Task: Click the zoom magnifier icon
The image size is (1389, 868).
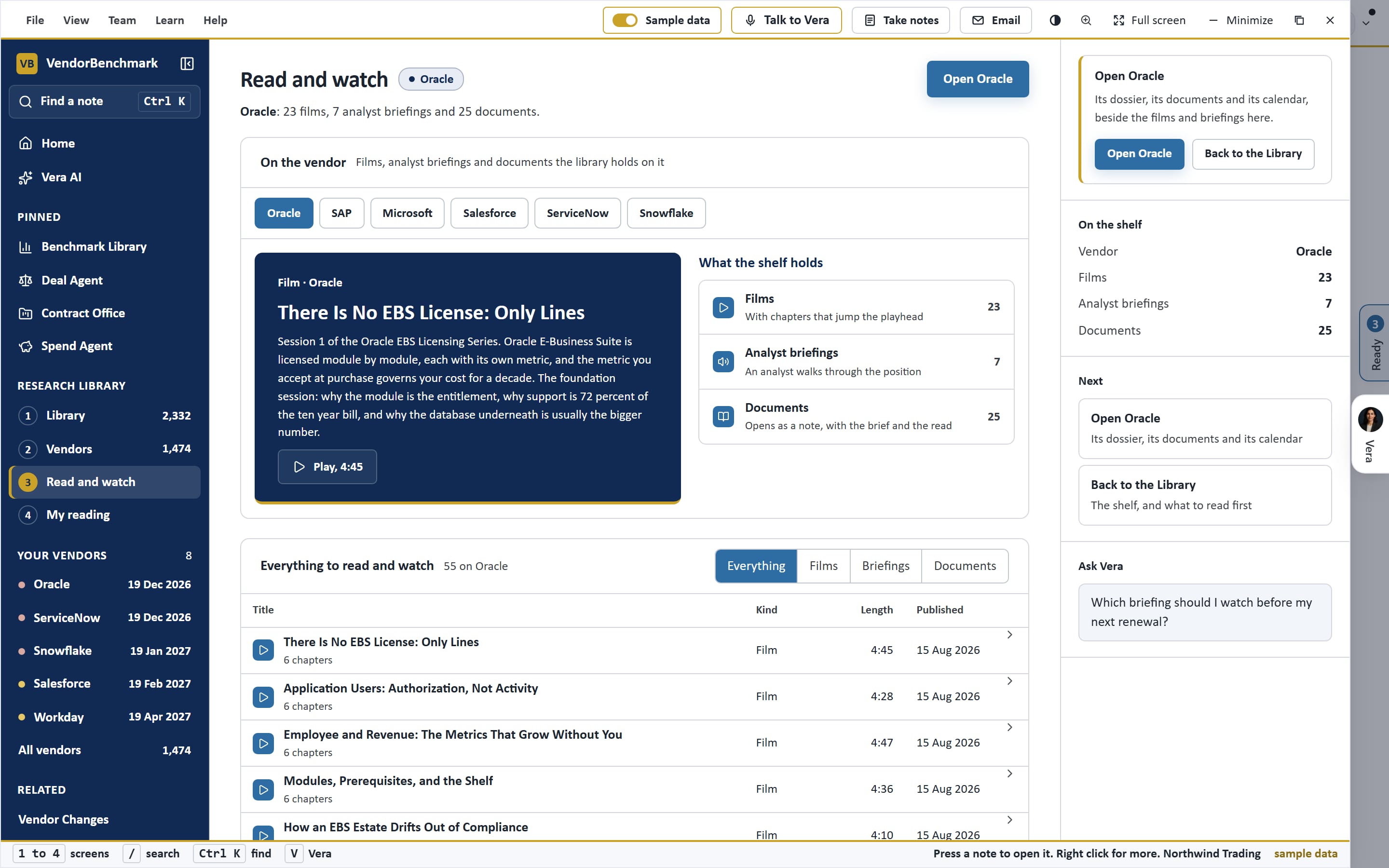Action: click(x=1086, y=20)
